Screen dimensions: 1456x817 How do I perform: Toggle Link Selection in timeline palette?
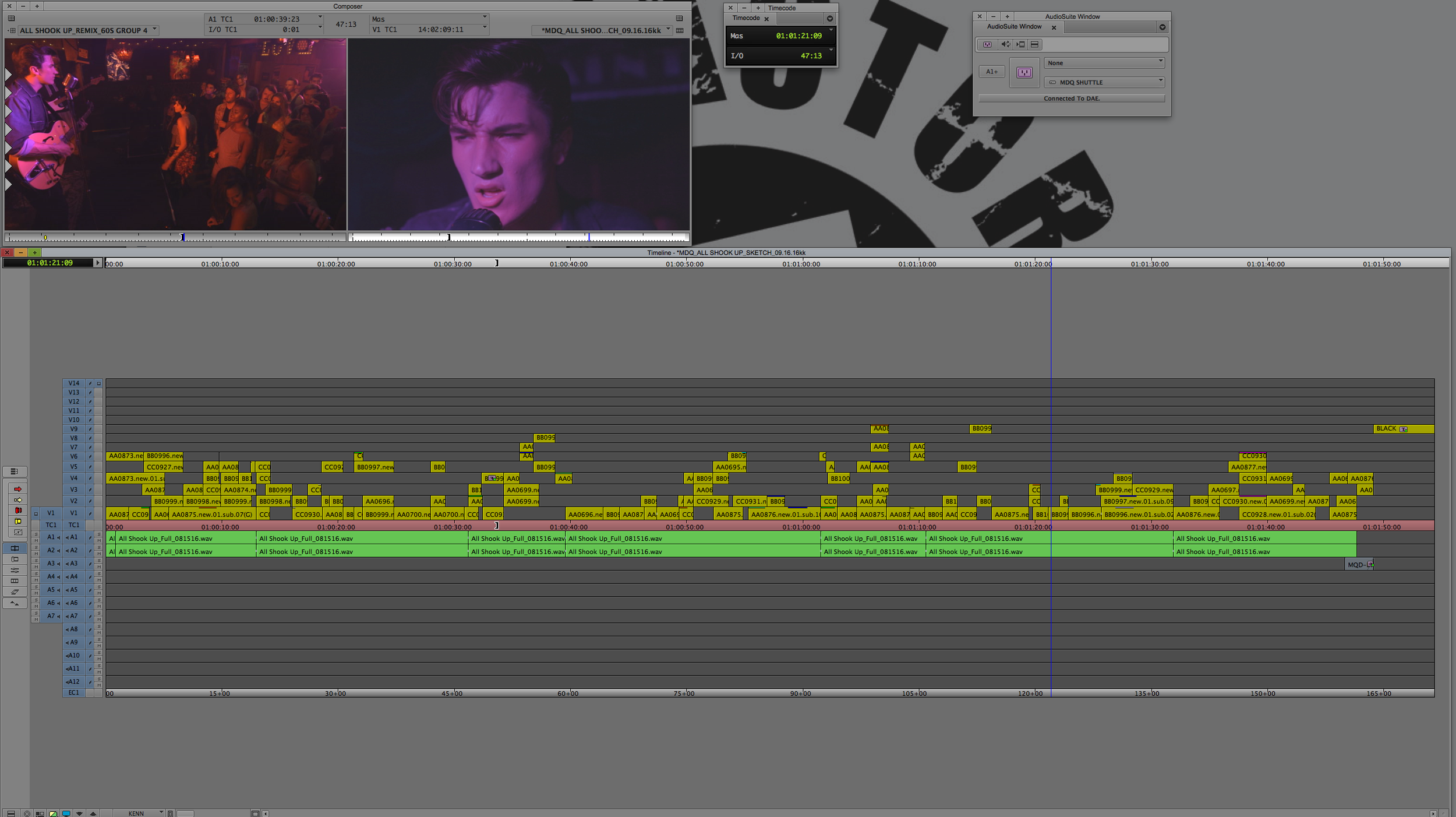[15, 592]
